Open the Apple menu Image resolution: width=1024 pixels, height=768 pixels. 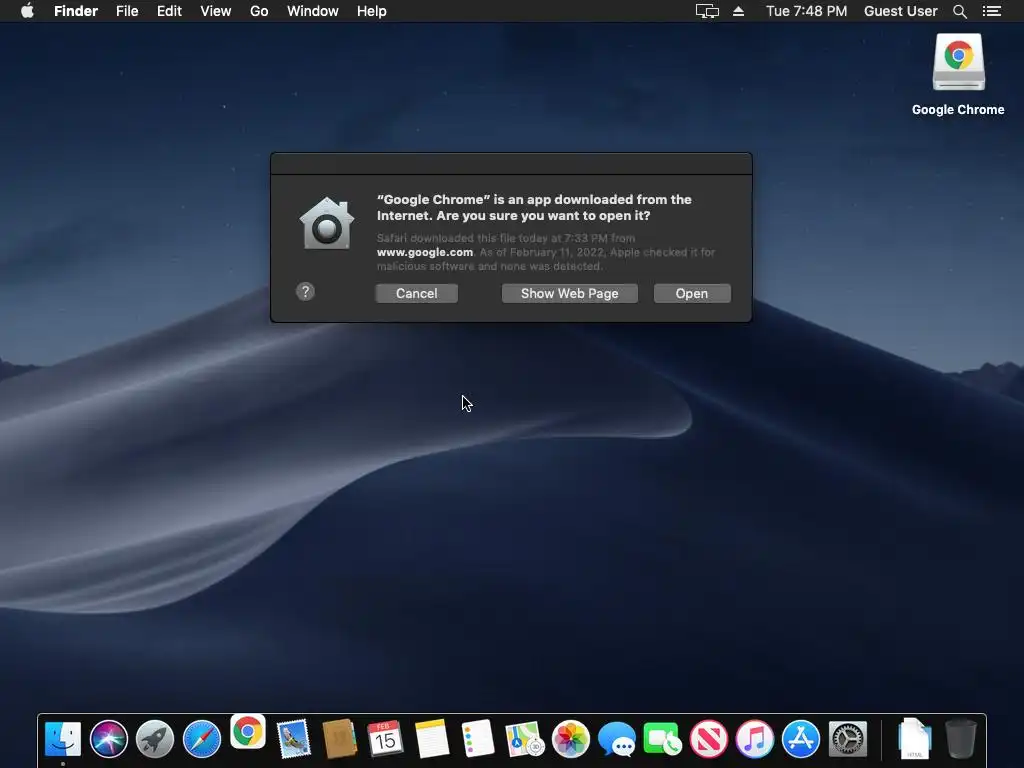tap(27, 11)
